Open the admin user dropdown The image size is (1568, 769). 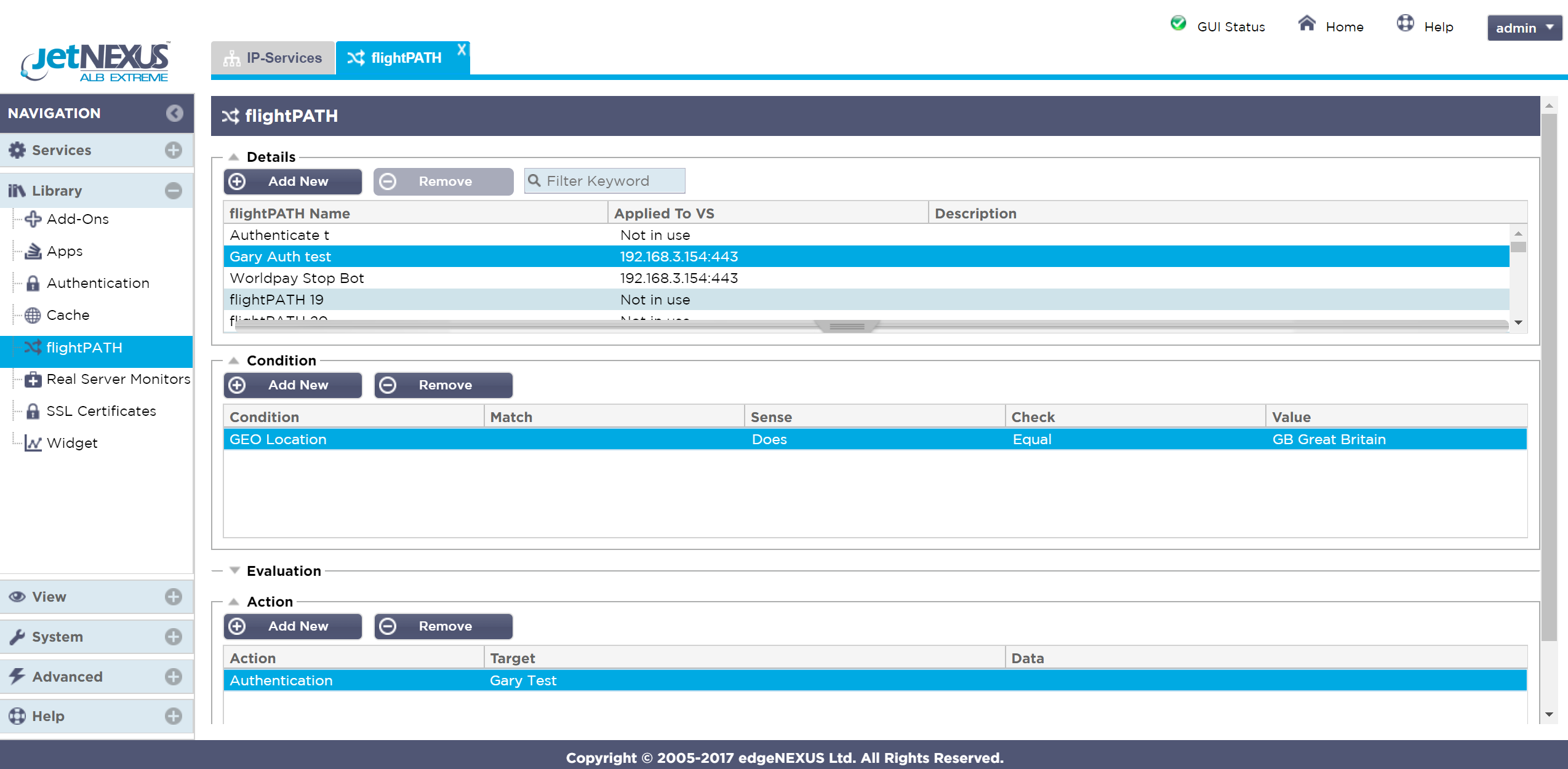tap(1524, 28)
